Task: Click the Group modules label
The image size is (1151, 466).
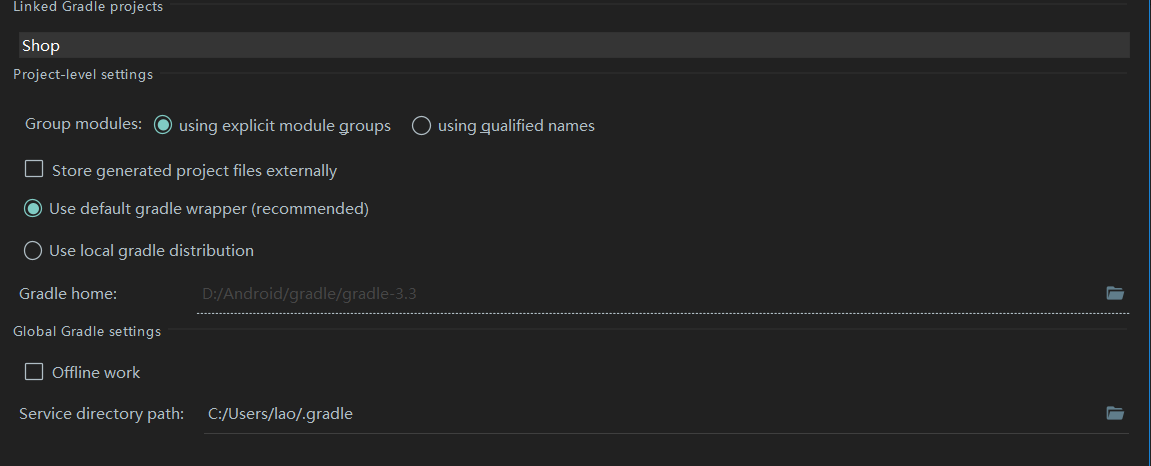Action: pos(84,124)
